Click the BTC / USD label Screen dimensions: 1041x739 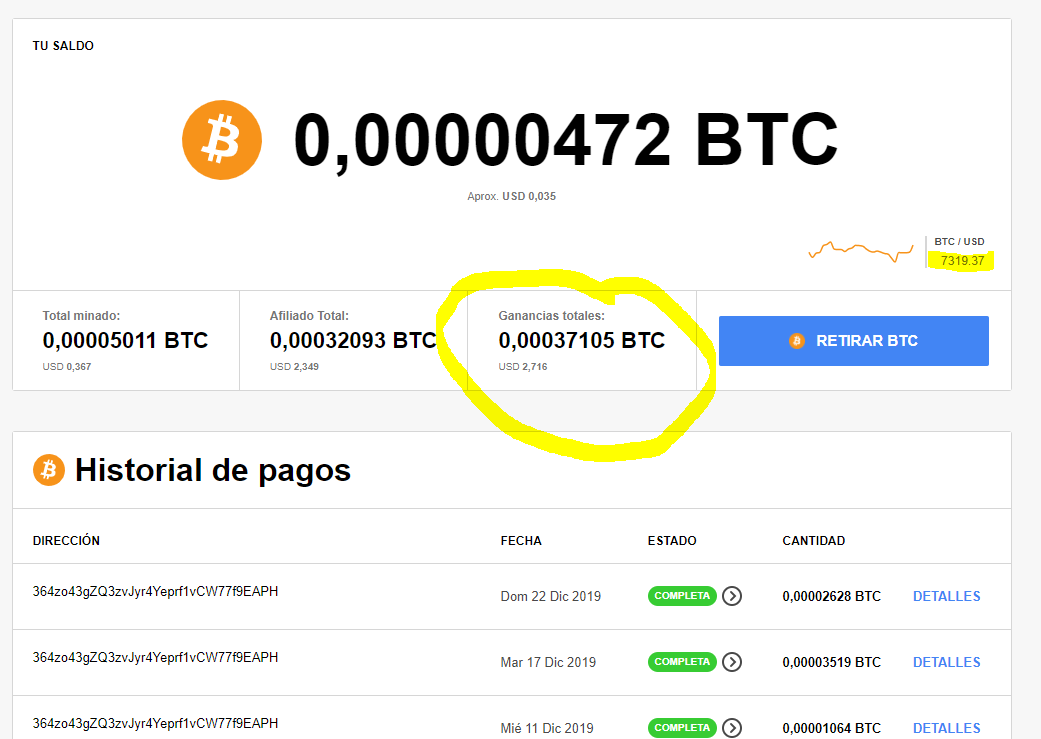(x=959, y=242)
